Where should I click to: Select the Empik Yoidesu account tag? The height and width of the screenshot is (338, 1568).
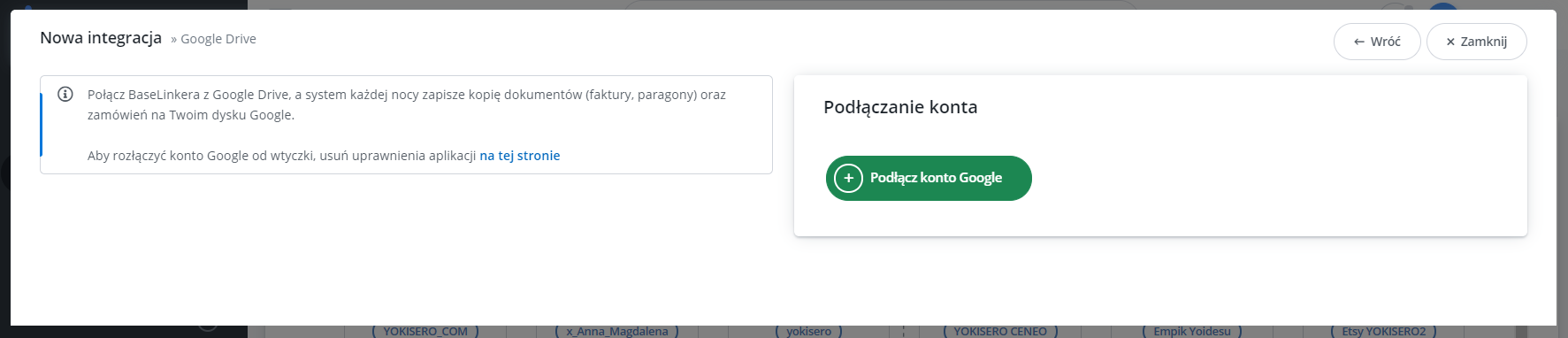coord(1192,331)
